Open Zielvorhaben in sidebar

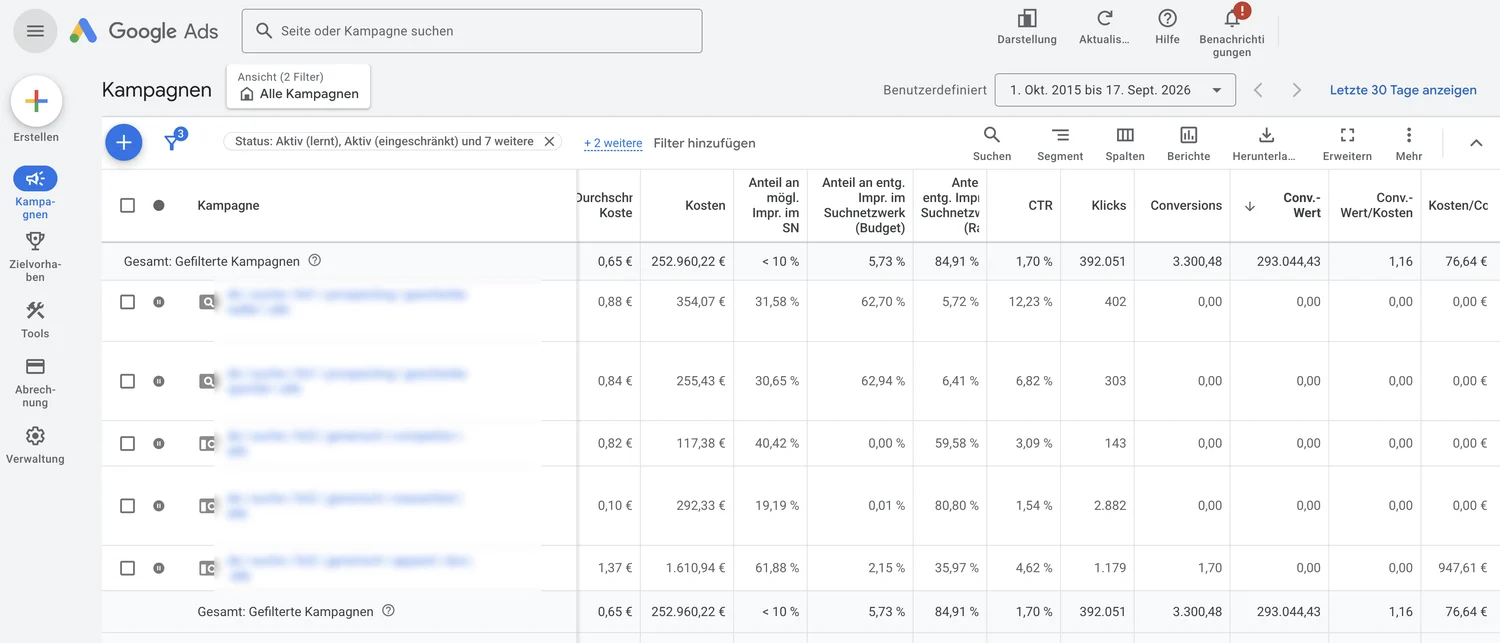click(35, 256)
